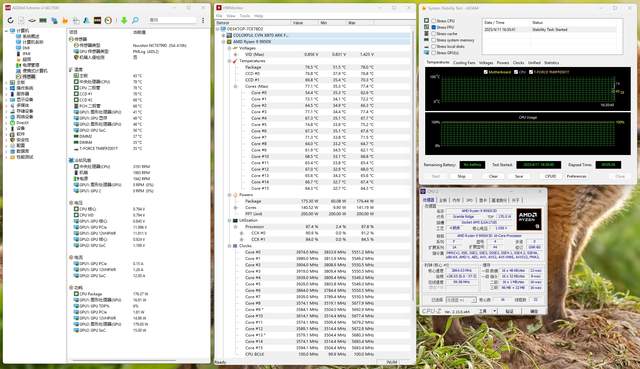
Task: Enable the Stress CPU checkbox
Action: pyautogui.click(x=434, y=21)
